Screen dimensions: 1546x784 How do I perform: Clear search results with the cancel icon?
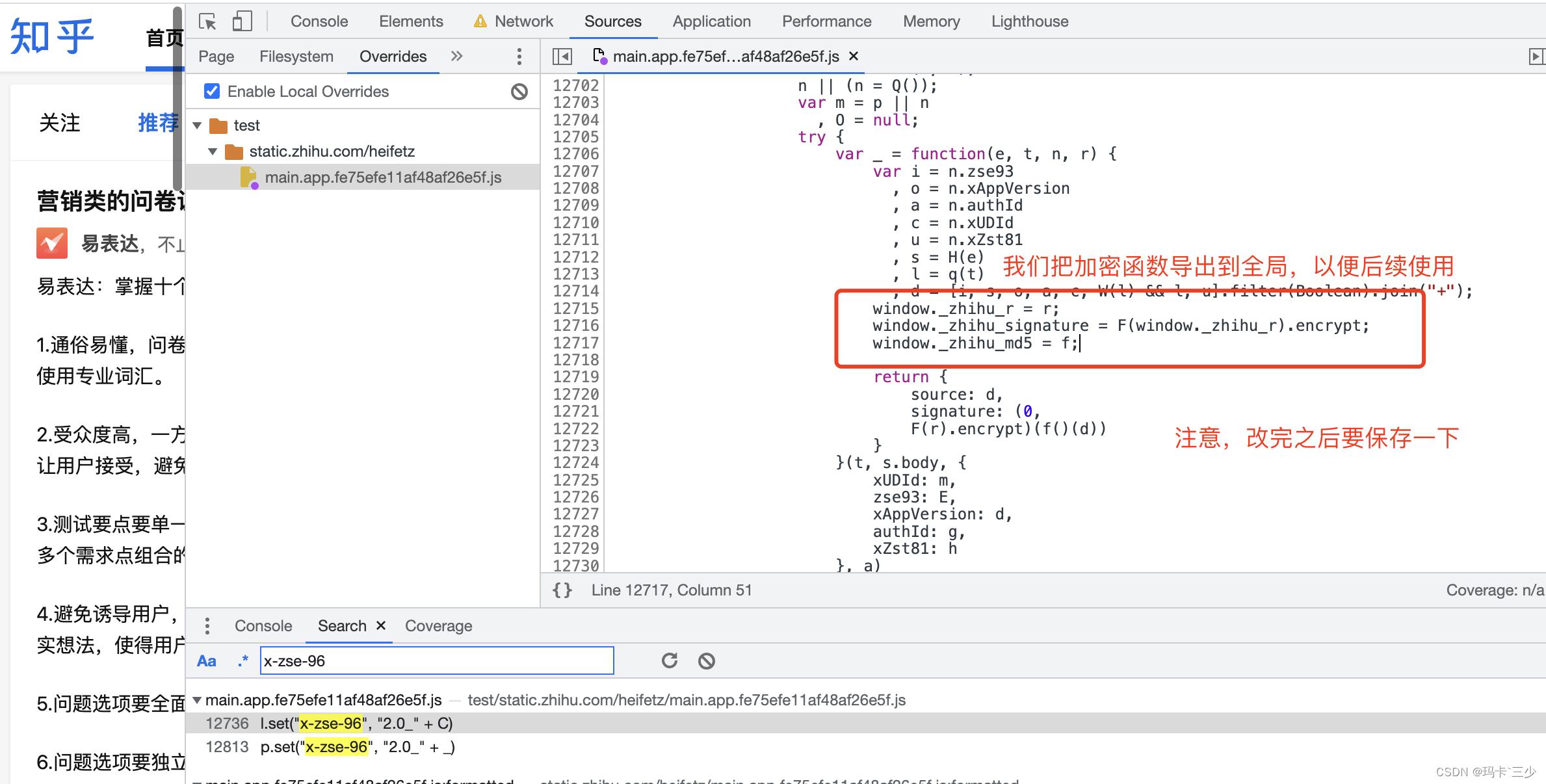[x=707, y=661]
